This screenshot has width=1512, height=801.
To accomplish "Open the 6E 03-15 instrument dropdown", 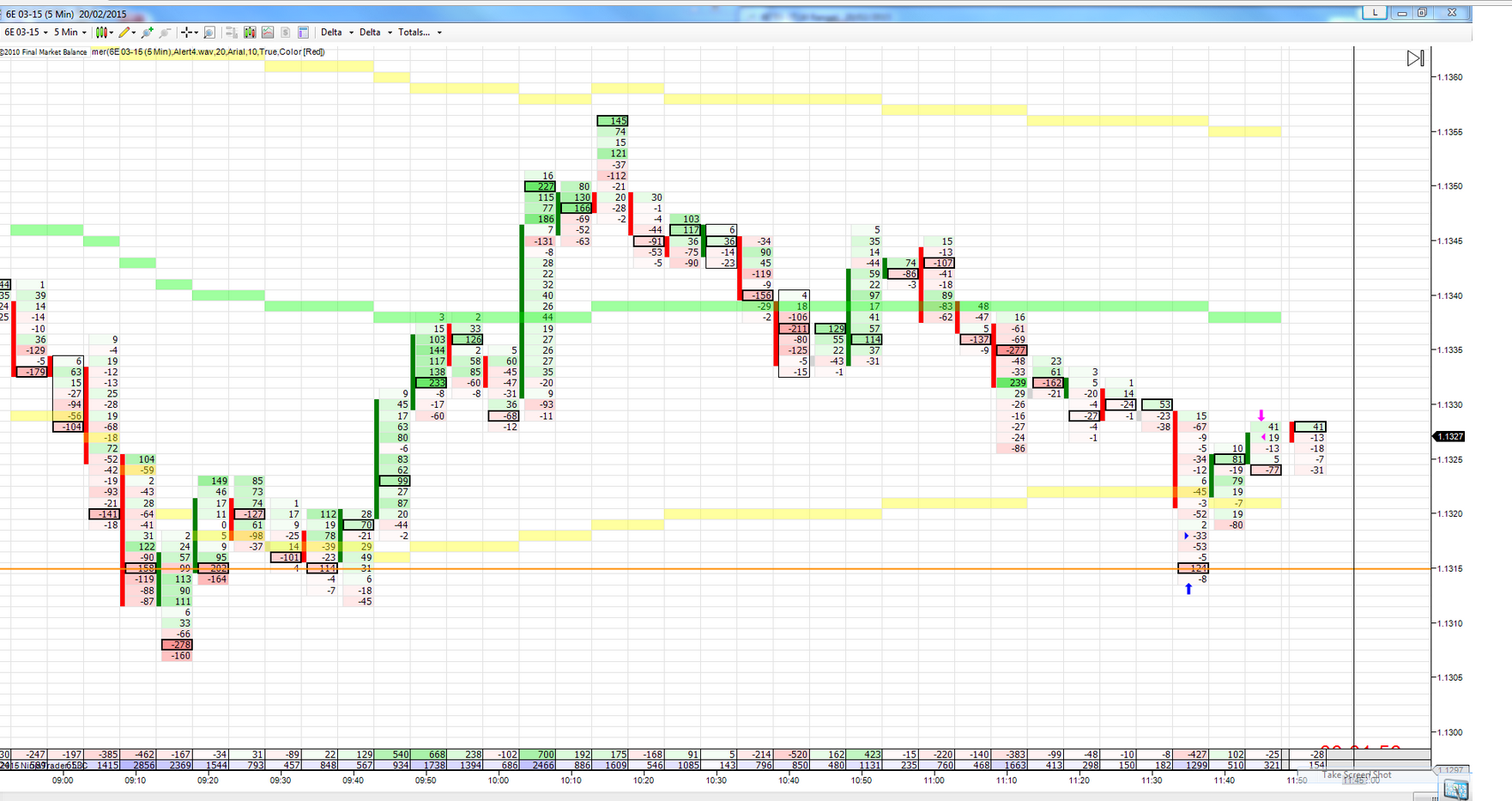I will [27, 33].
